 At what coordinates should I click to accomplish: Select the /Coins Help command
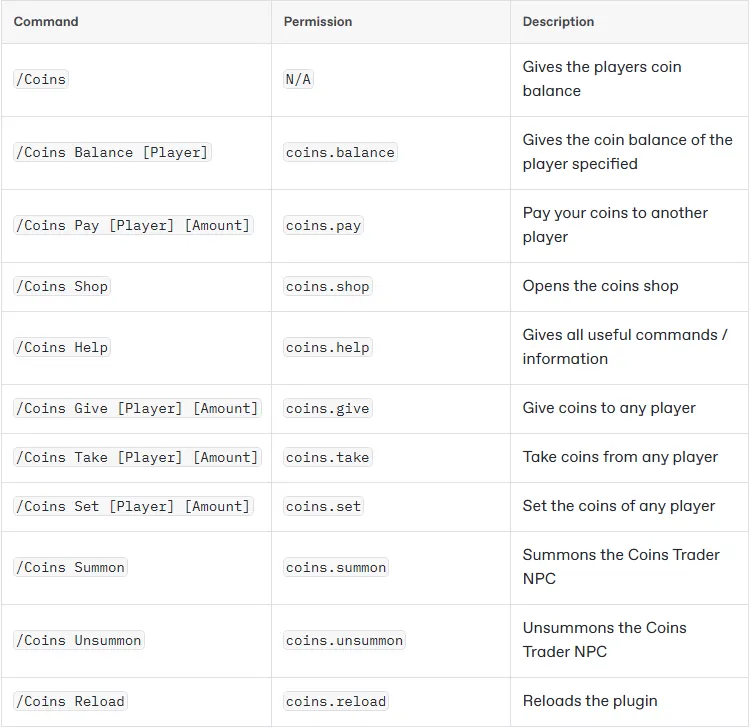point(62,347)
